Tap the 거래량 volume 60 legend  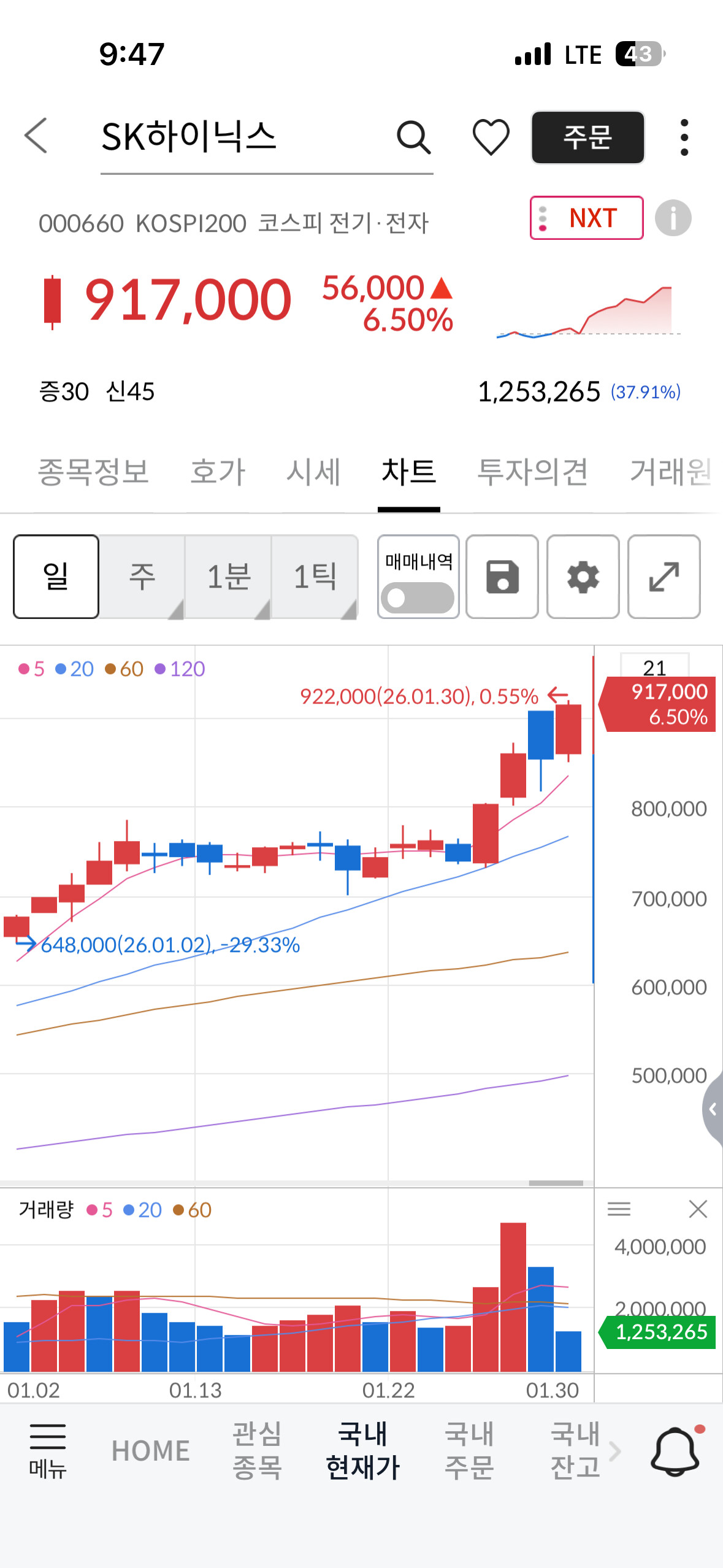[x=192, y=1210]
